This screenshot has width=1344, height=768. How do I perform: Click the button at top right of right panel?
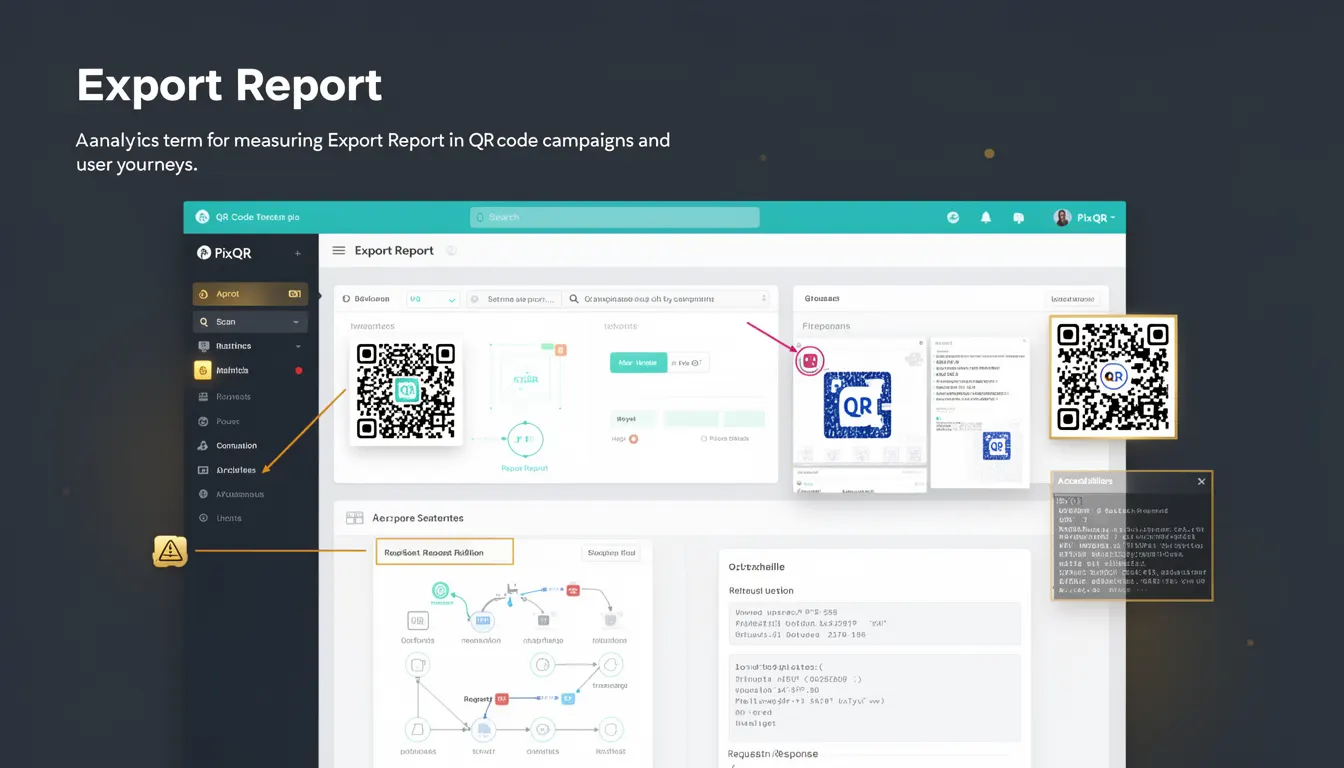click(x=1072, y=299)
